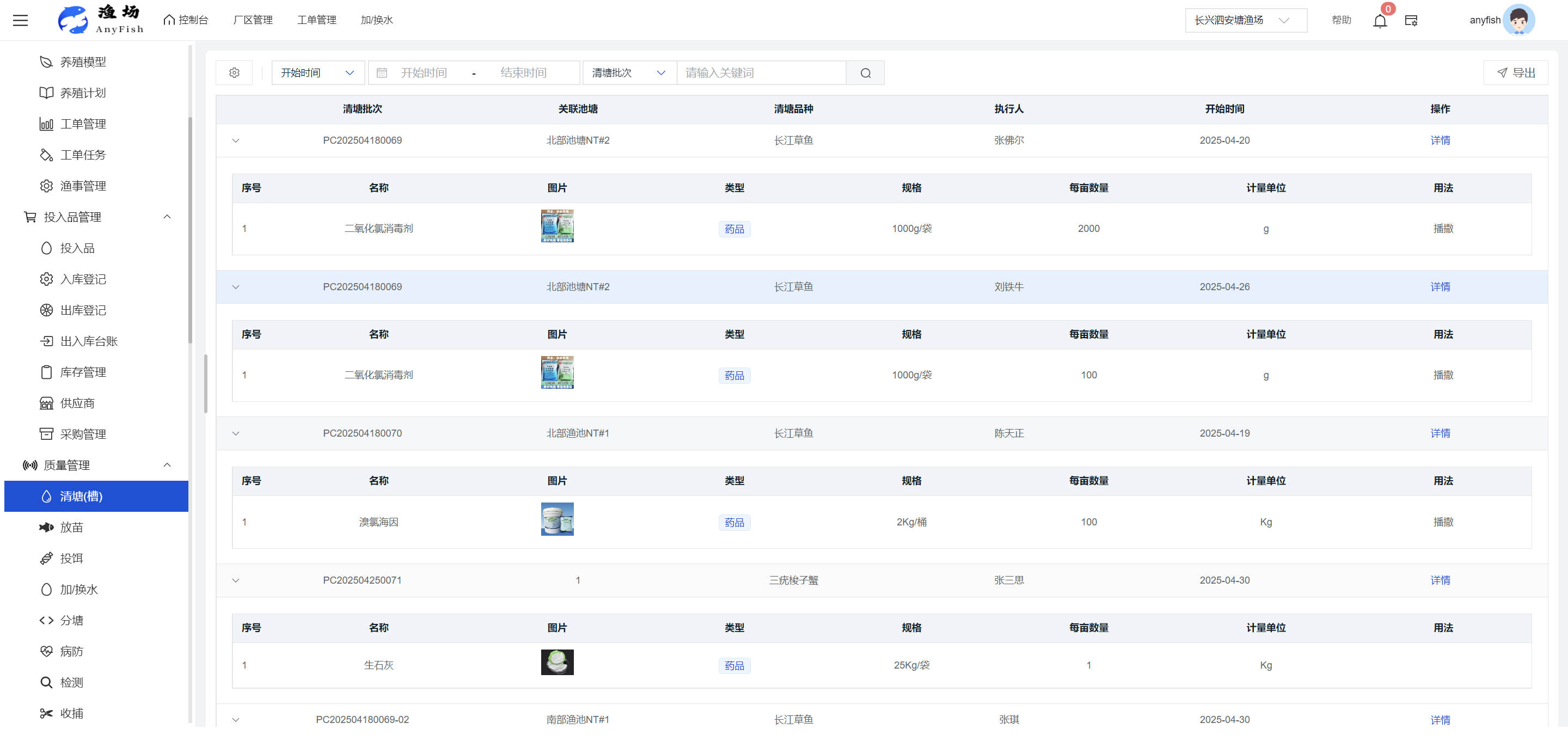Click the window icon beside notifications
This screenshot has width=1568, height=735.
(1411, 21)
